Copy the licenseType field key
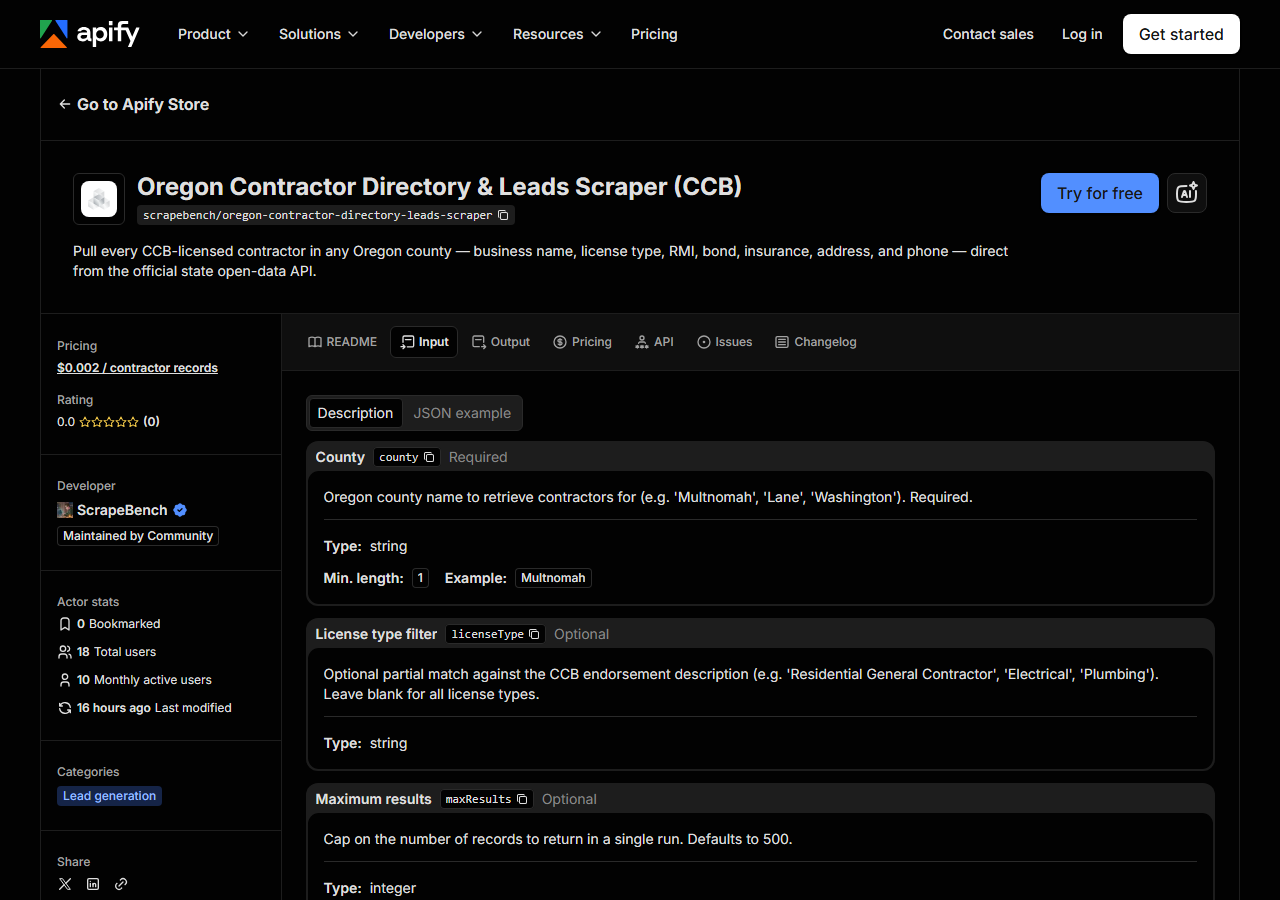1280x900 pixels. [535, 634]
